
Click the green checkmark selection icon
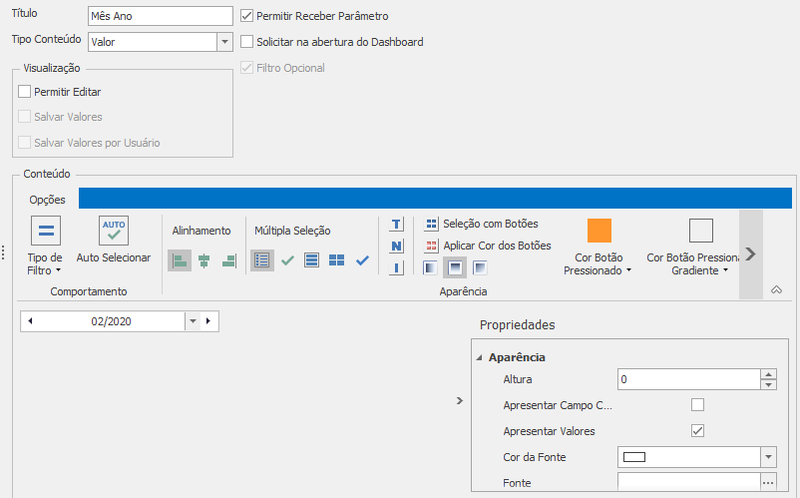click(x=287, y=260)
